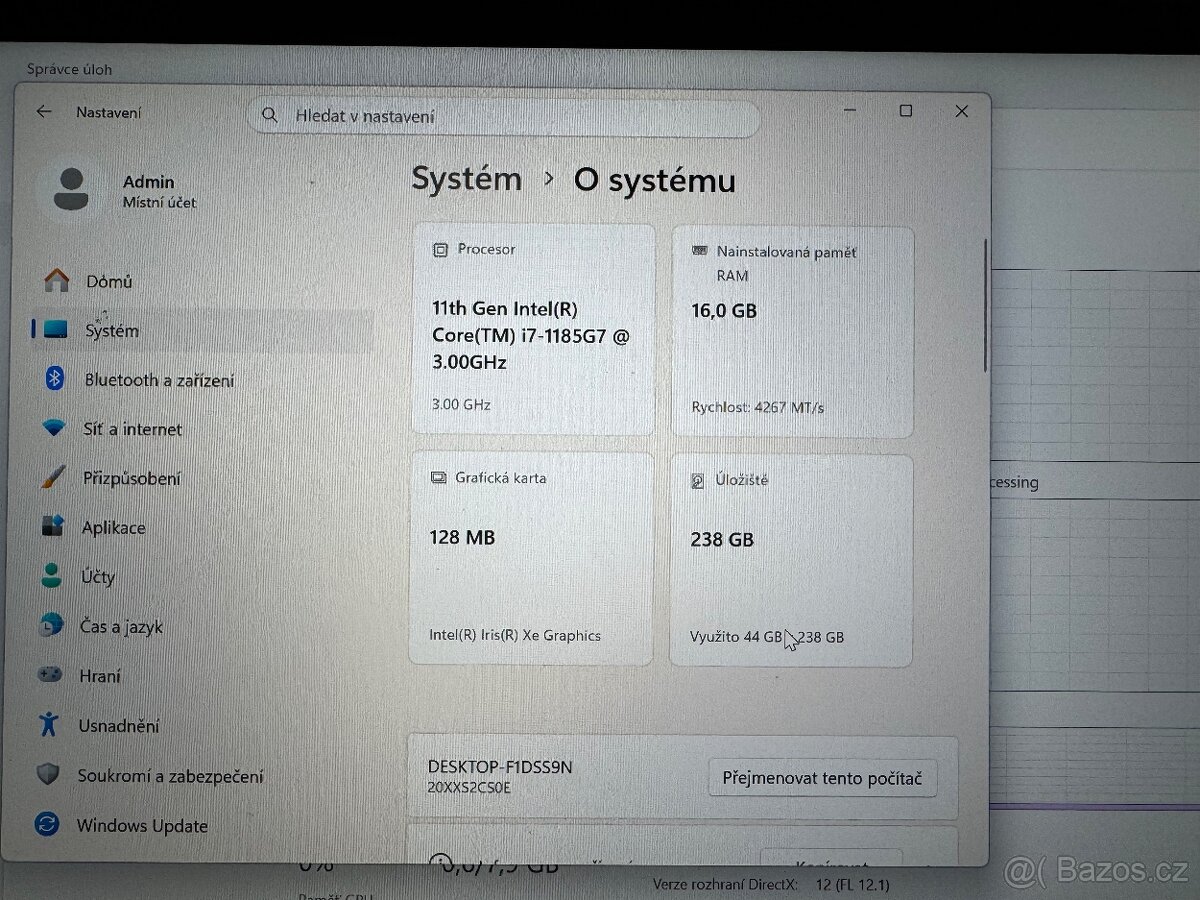Click the Usnadnění accessibility icon
Screen dimensions: 1200x900
coord(48,725)
